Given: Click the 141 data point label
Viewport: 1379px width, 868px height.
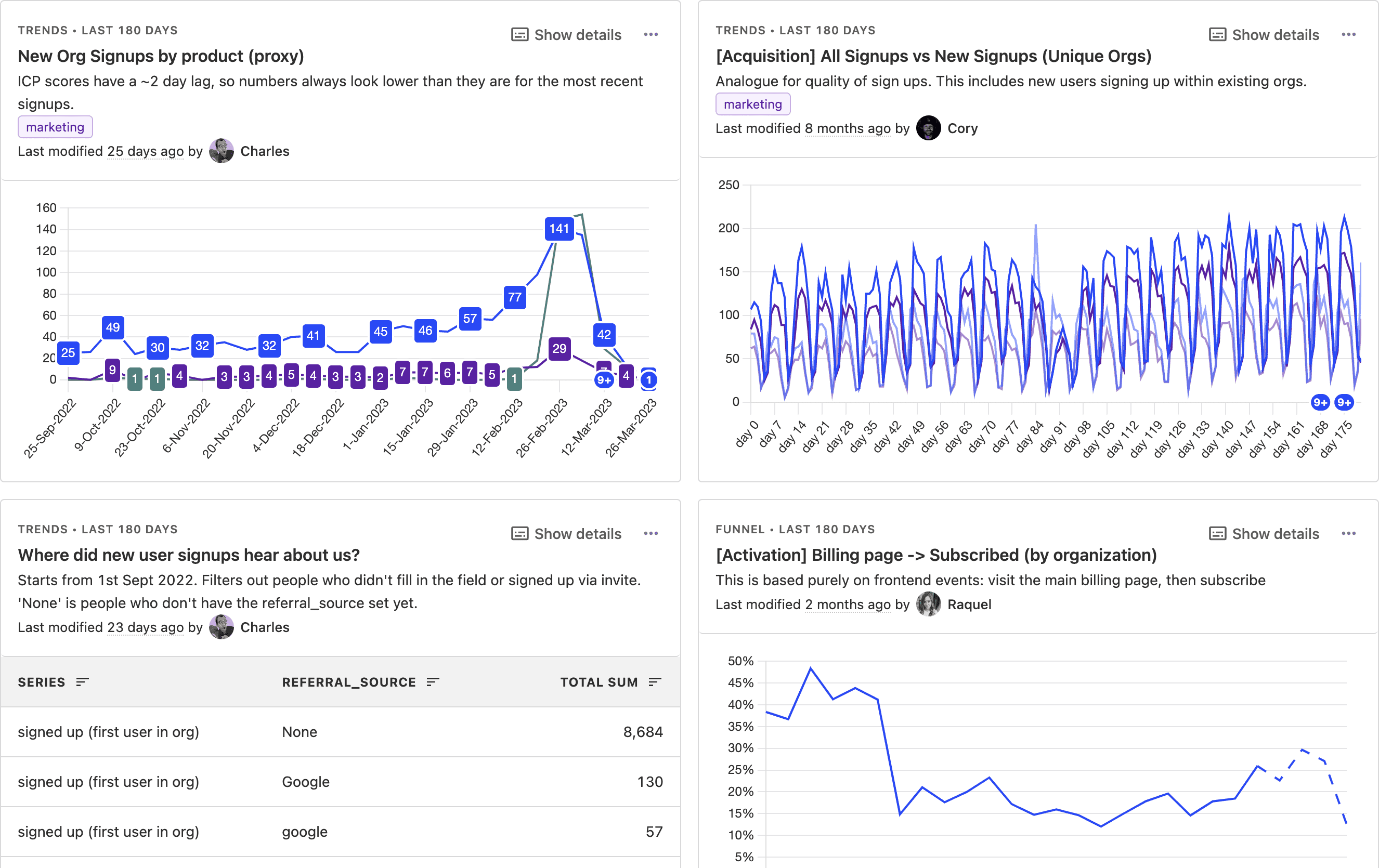Looking at the screenshot, I should point(559,229).
